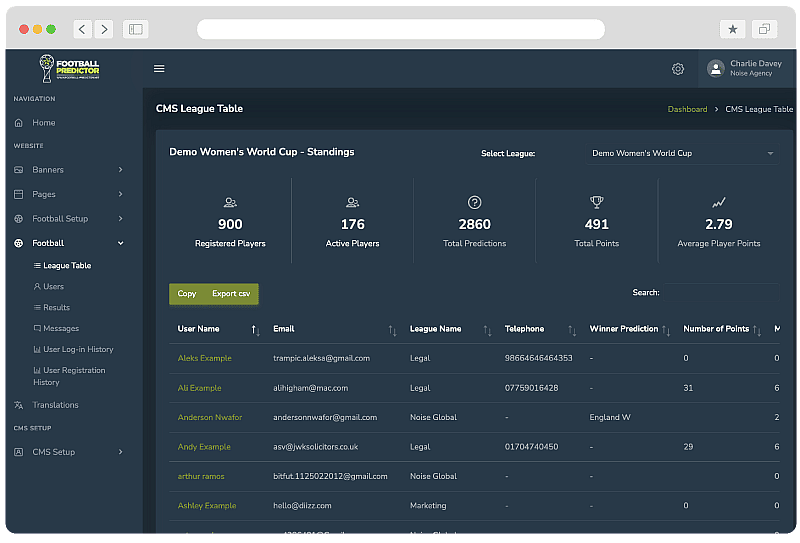
Task: Sort by User Name column arrows
Action: click(x=256, y=330)
